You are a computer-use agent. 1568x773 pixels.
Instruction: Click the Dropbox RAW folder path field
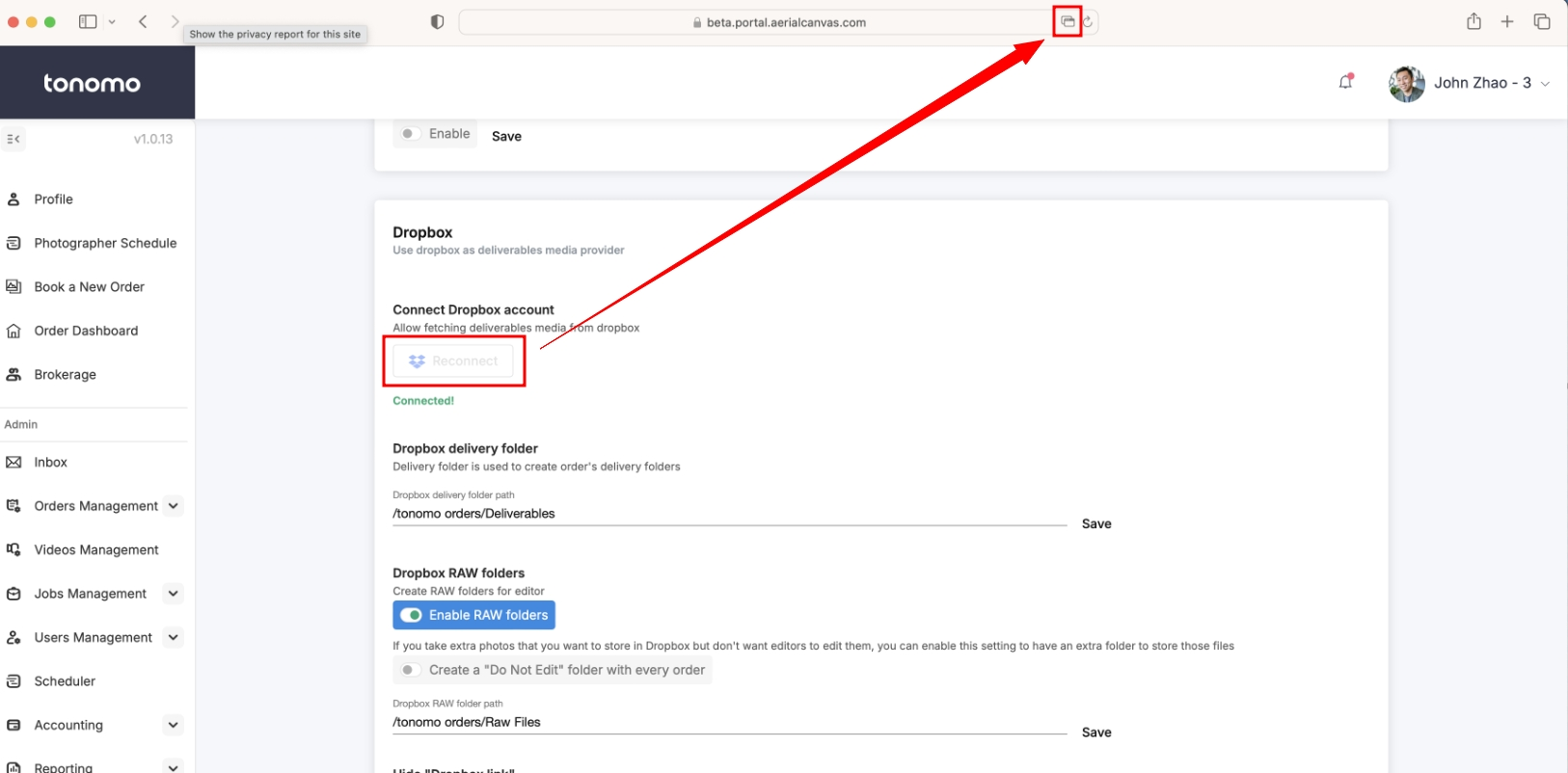point(729,722)
